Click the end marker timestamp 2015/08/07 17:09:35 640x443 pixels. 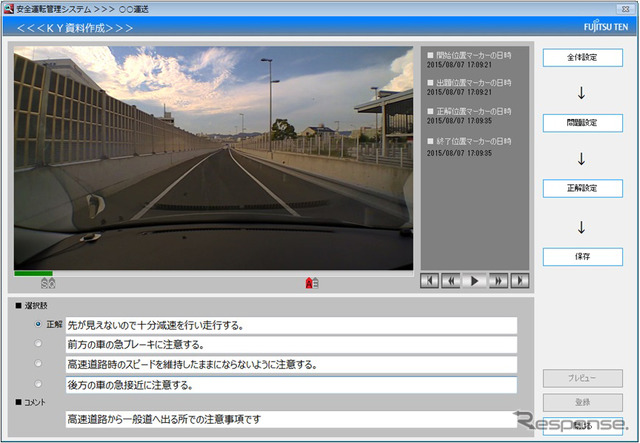click(459, 153)
